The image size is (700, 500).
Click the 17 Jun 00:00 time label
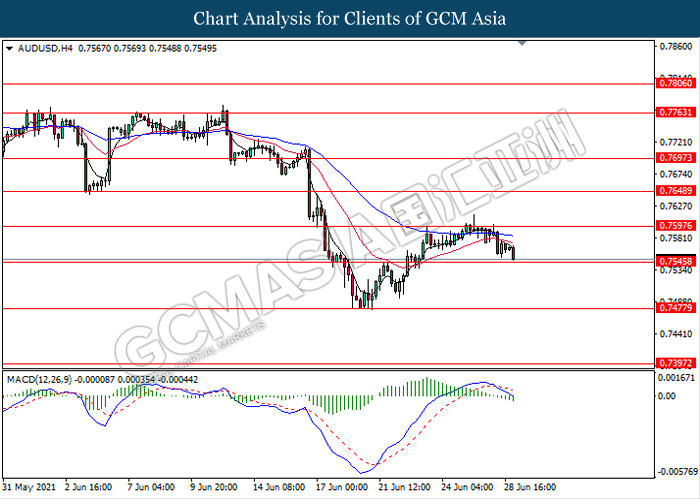tap(342, 487)
